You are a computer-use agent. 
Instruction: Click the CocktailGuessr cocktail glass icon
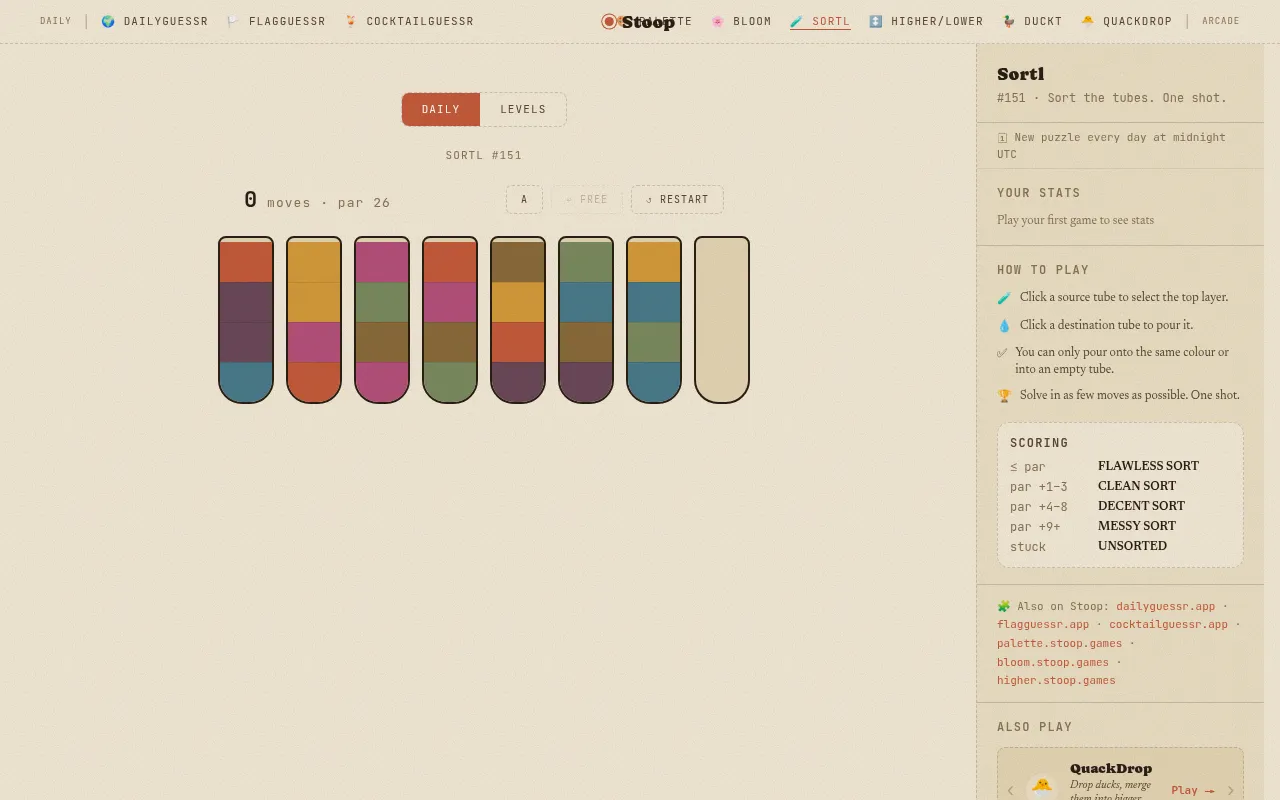tap(351, 21)
